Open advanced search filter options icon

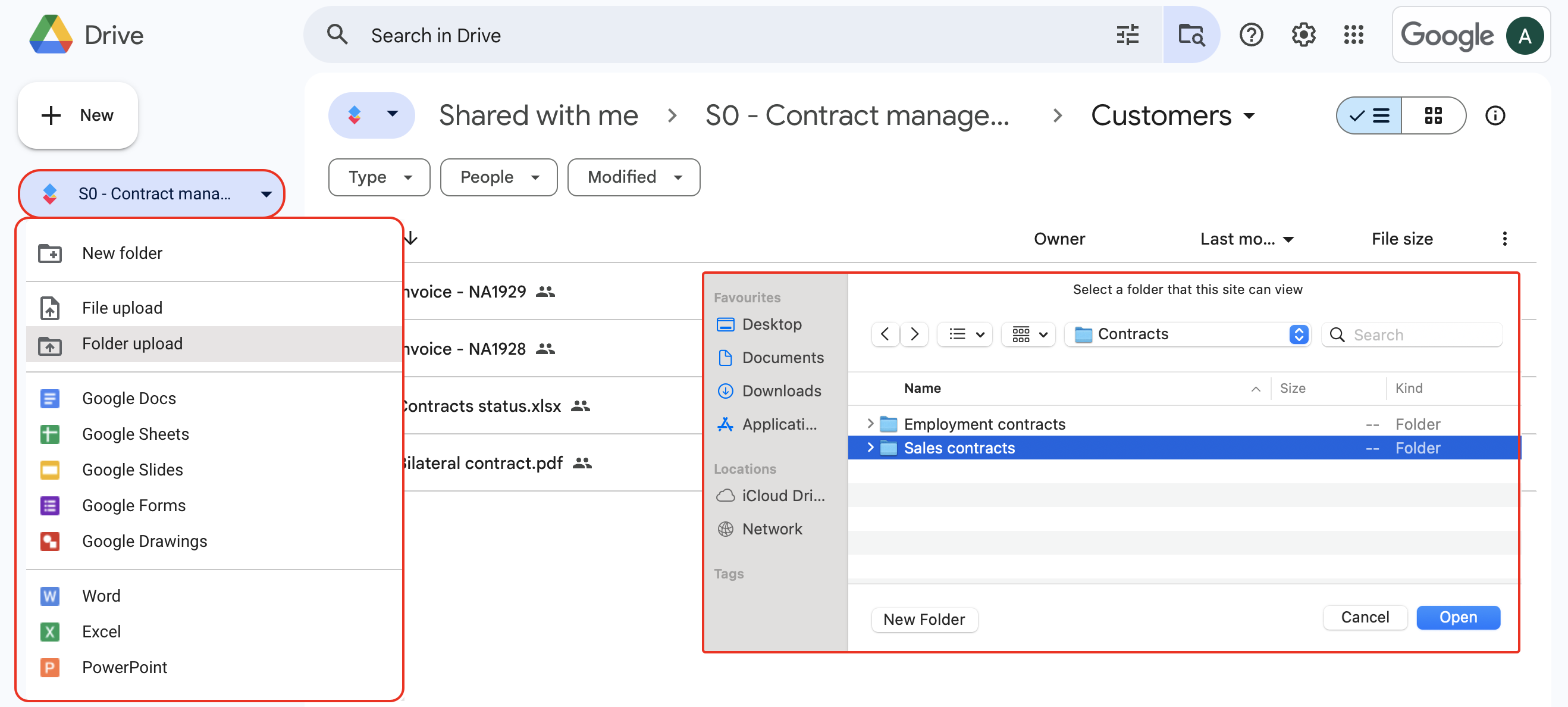(x=1127, y=35)
